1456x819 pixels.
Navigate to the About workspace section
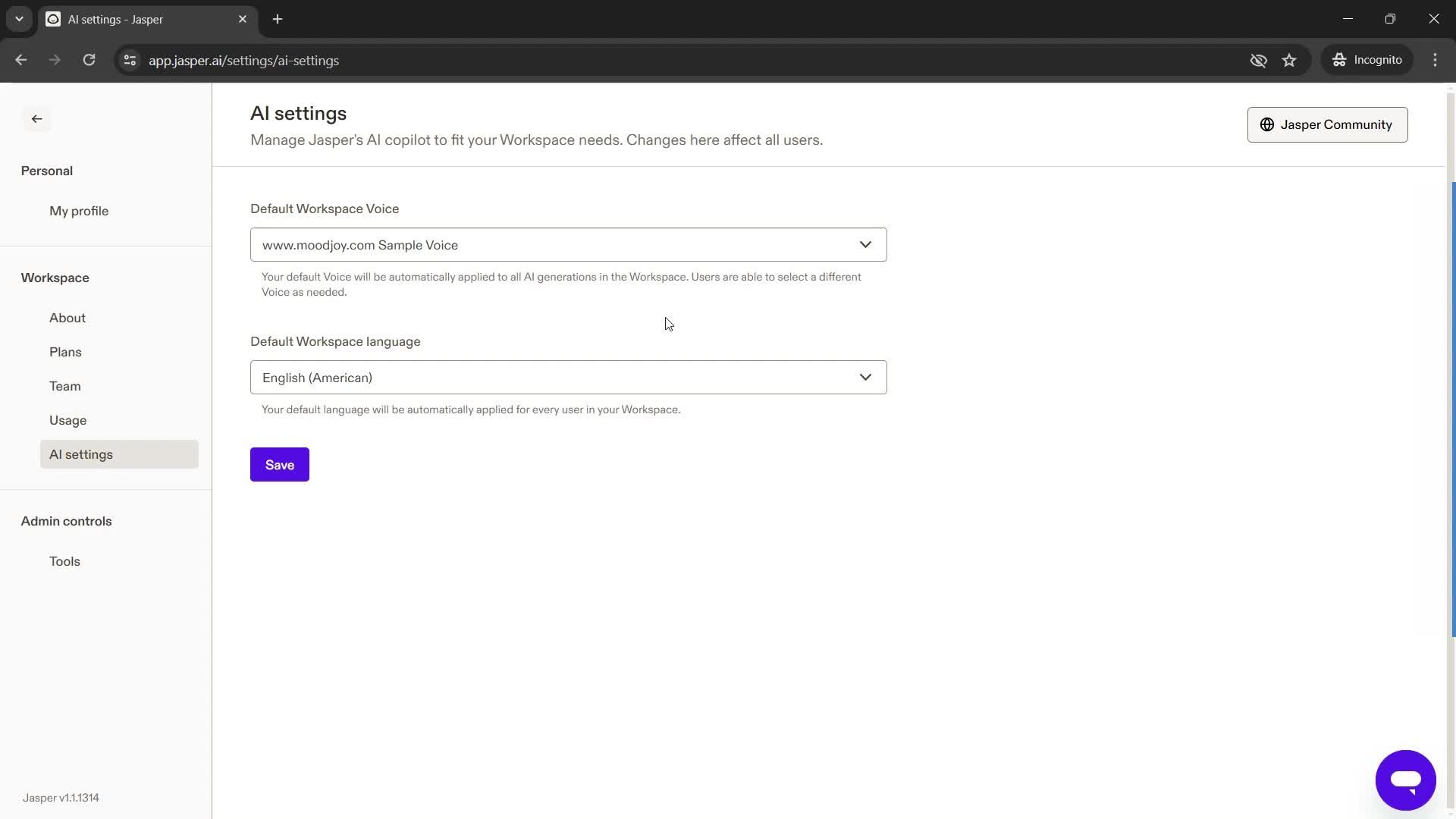click(x=67, y=317)
